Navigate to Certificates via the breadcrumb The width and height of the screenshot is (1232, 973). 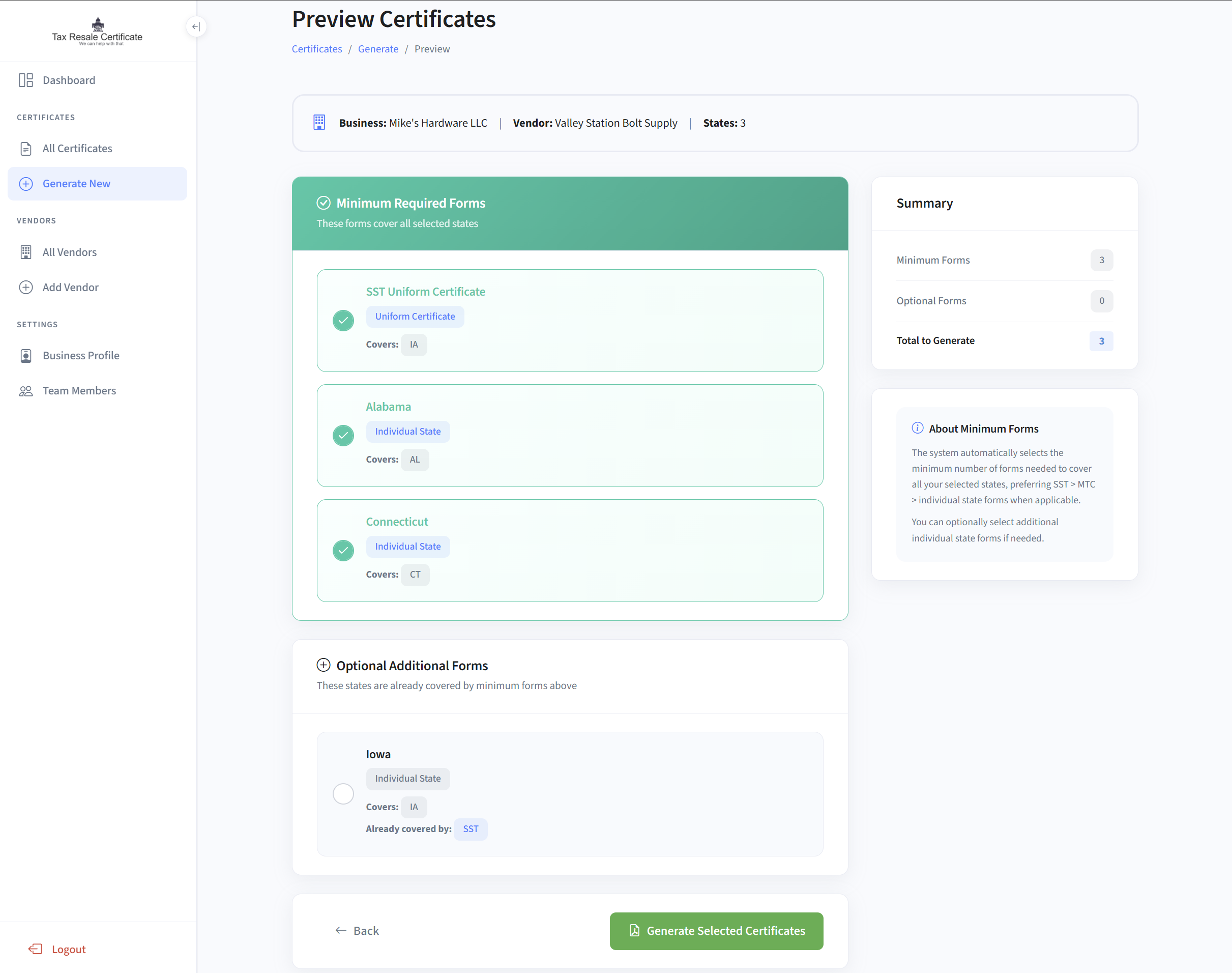316,49
